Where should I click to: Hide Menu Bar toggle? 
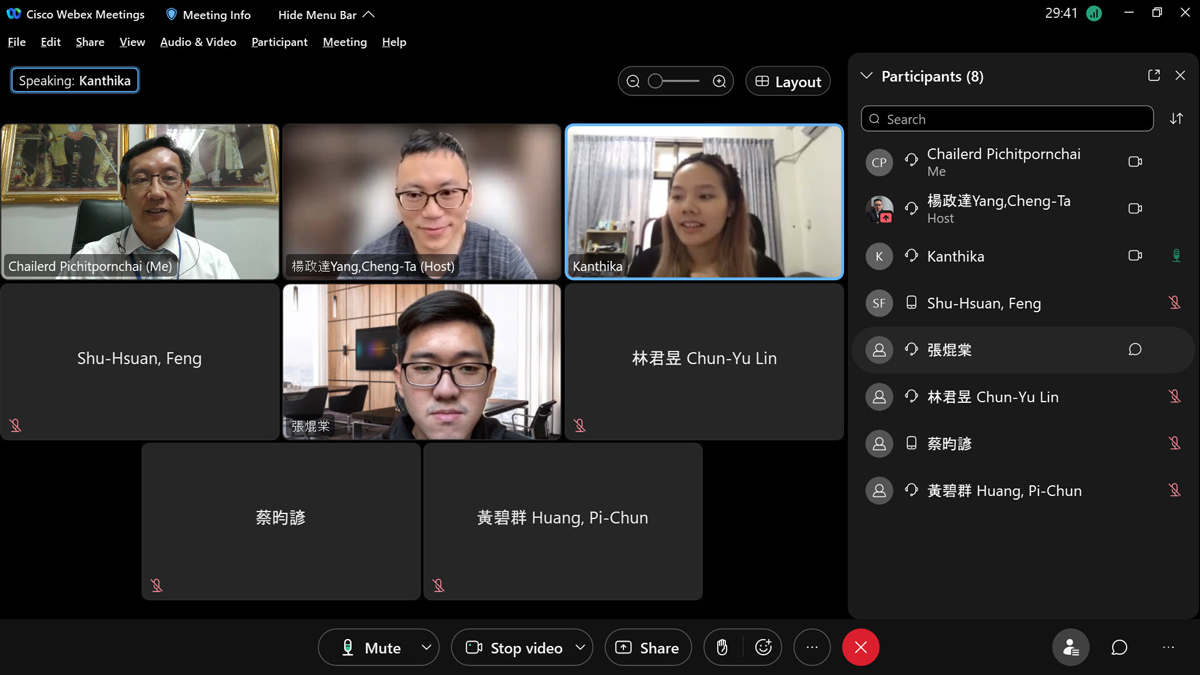326,15
